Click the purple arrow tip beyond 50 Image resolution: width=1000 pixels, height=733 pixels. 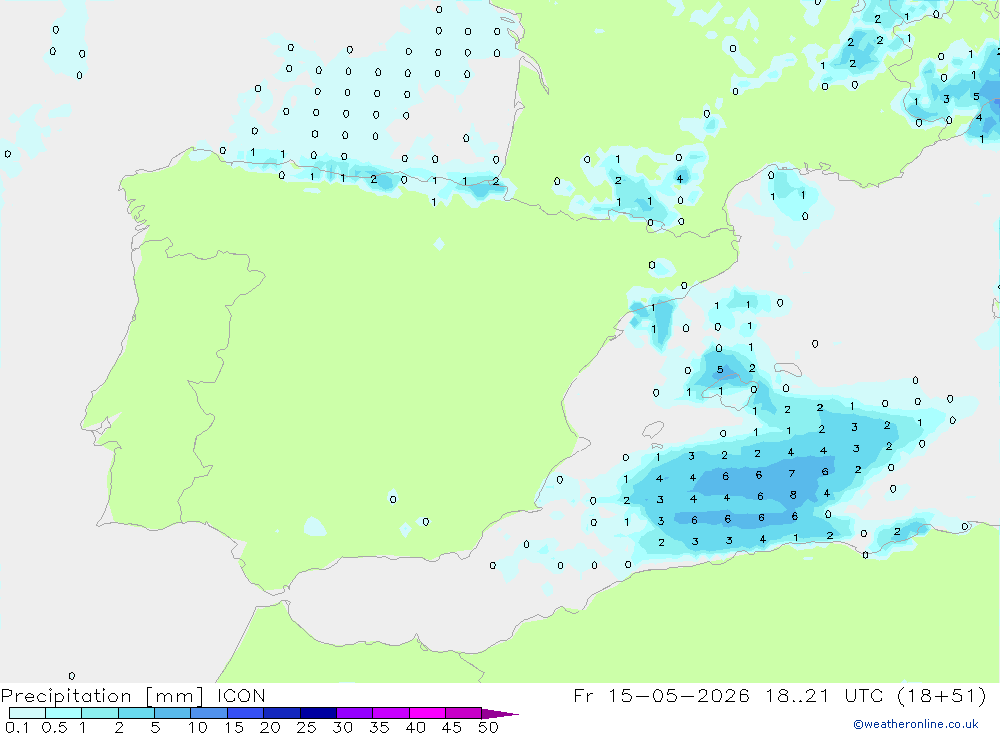click(x=500, y=714)
